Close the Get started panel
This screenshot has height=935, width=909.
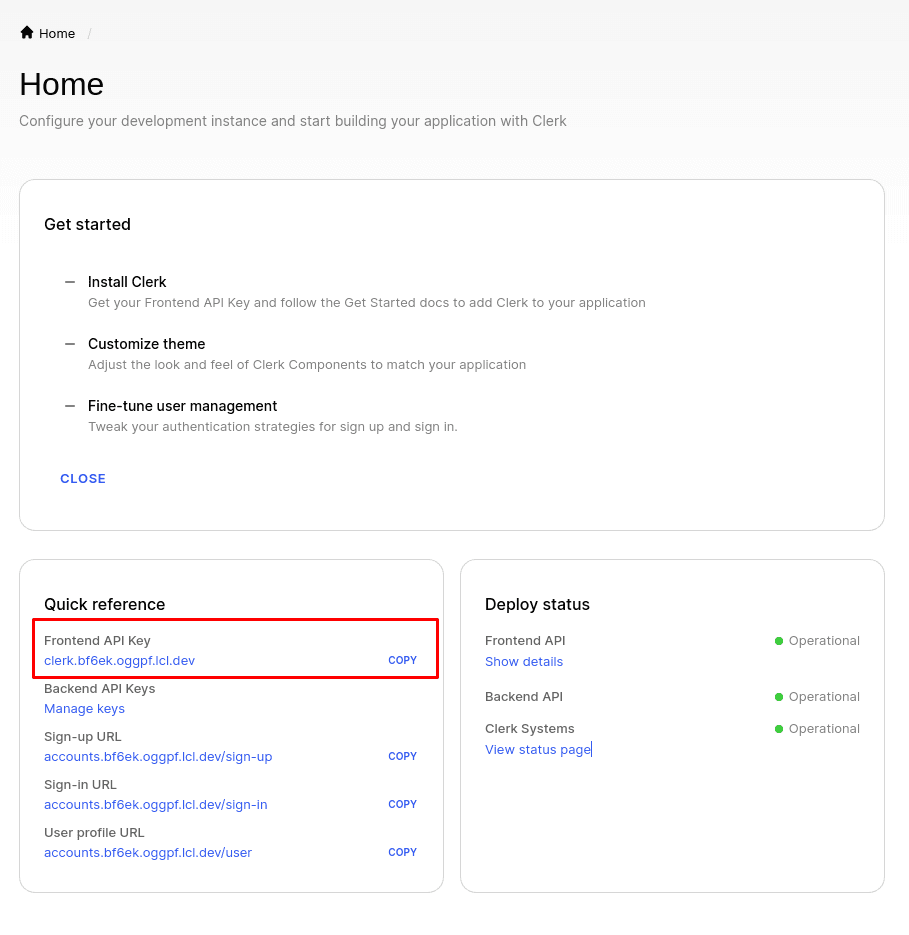click(x=83, y=478)
